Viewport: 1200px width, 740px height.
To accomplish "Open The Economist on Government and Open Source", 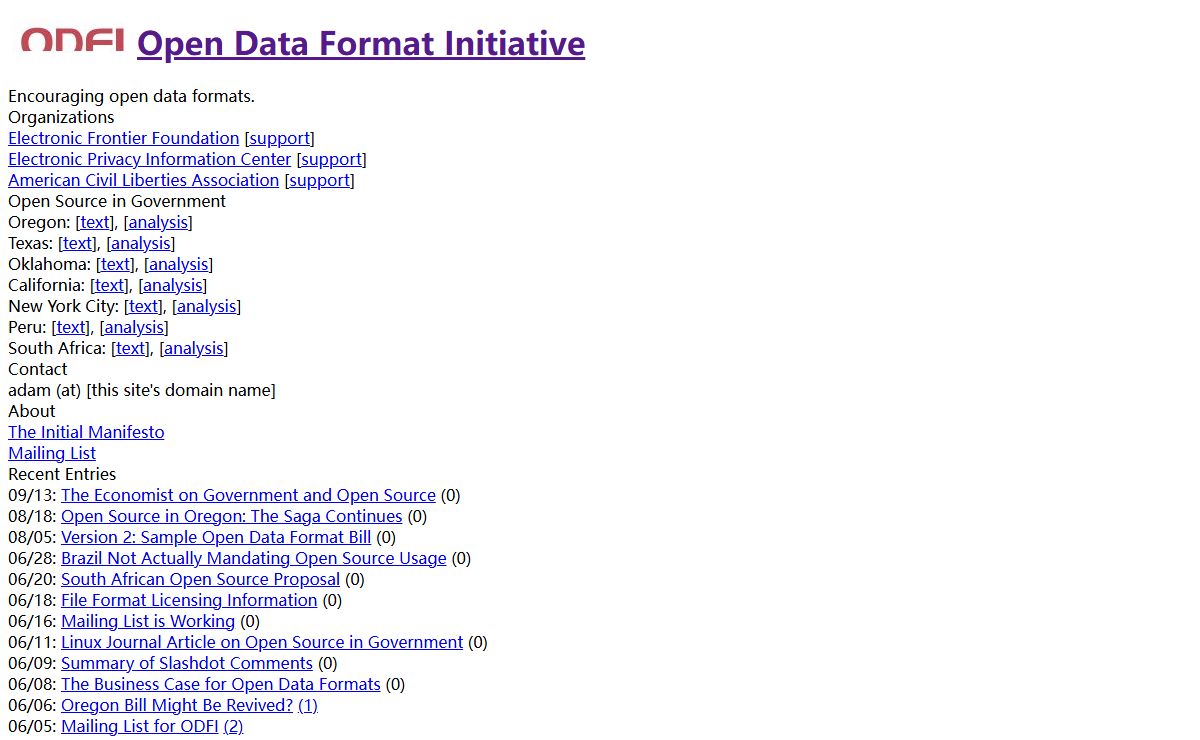I will point(248,495).
